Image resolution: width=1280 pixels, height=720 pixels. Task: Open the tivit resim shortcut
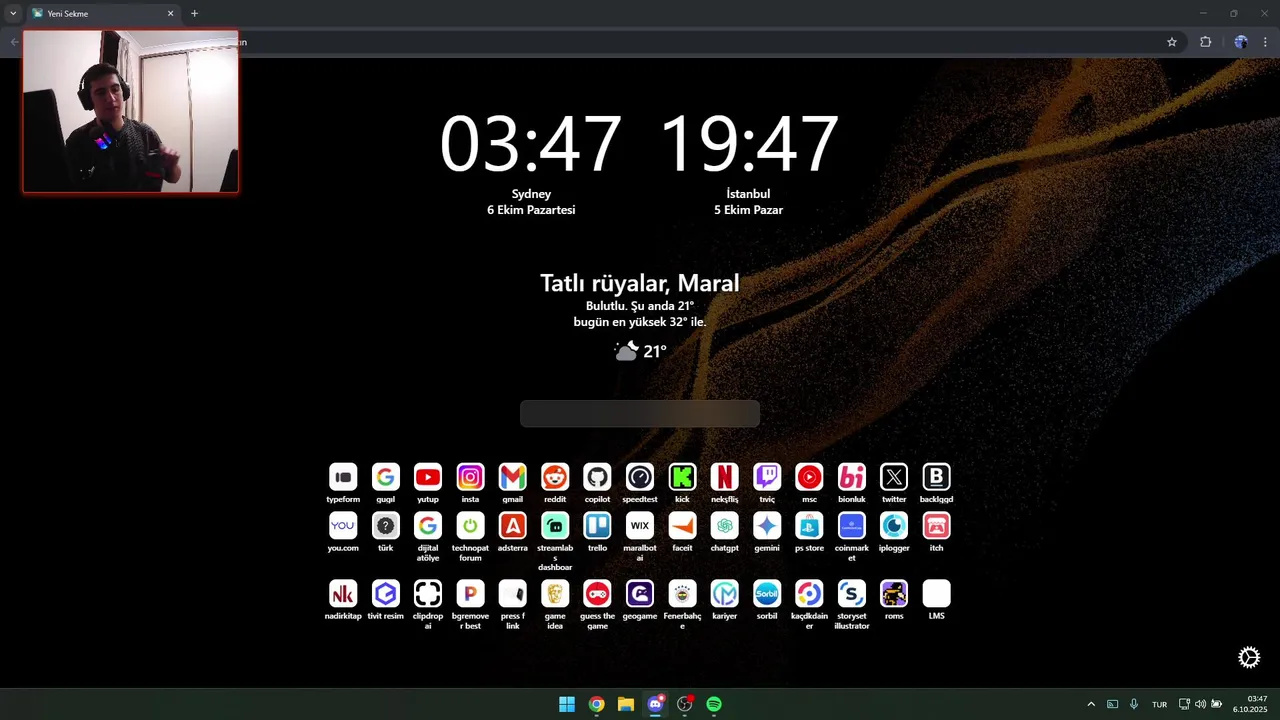click(386, 593)
